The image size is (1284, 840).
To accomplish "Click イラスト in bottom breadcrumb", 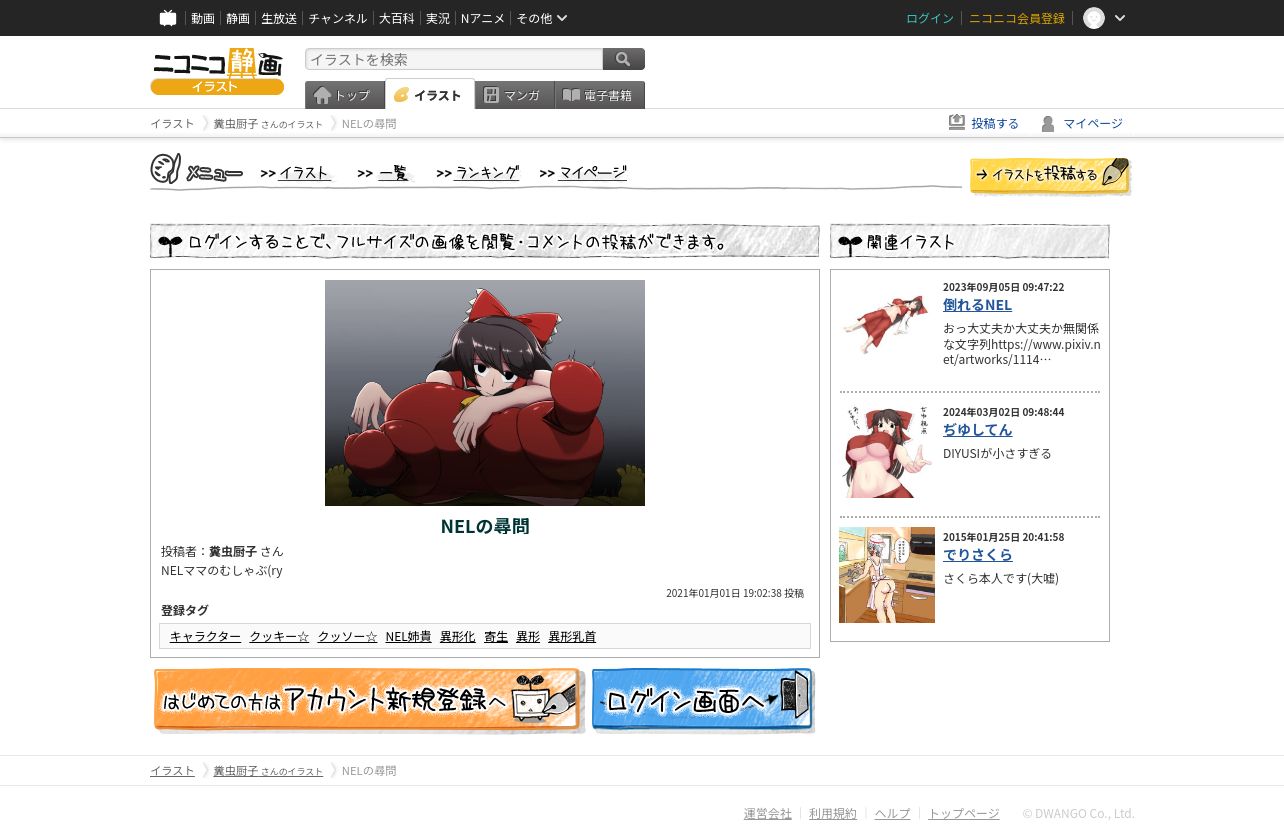I will [172, 771].
